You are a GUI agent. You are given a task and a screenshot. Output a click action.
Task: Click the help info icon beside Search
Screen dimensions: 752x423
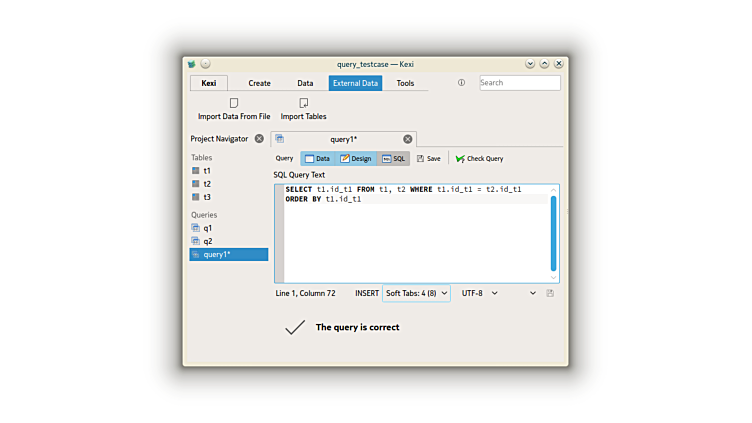461,83
